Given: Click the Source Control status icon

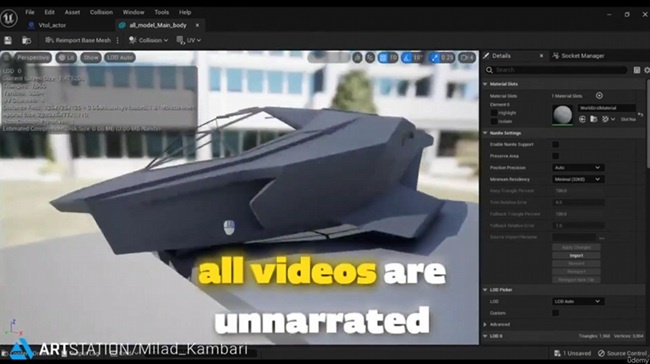Looking at the screenshot, I should pyautogui.click(x=601, y=353).
